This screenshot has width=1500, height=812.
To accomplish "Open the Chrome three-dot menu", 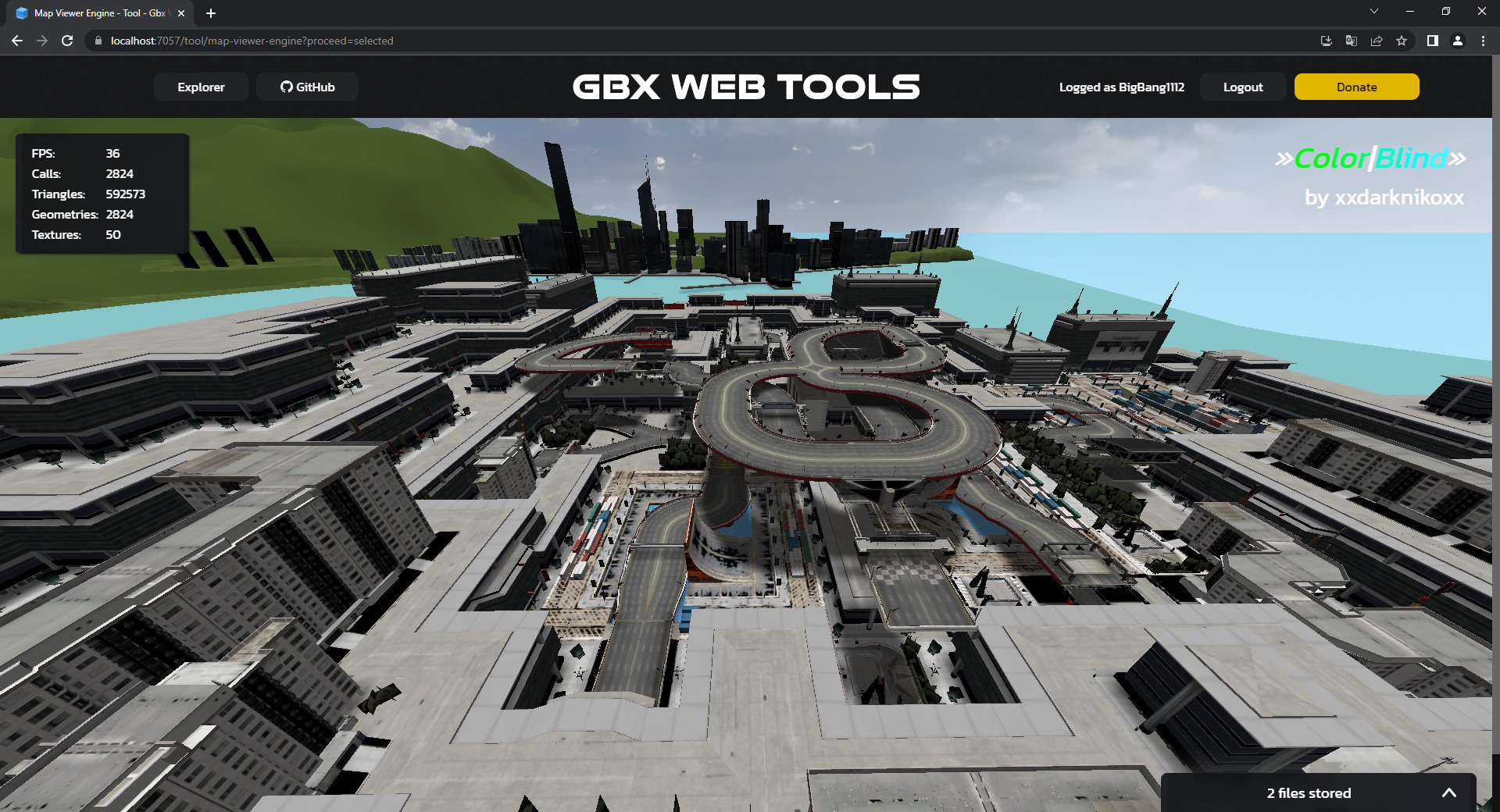I will click(1483, 41).
